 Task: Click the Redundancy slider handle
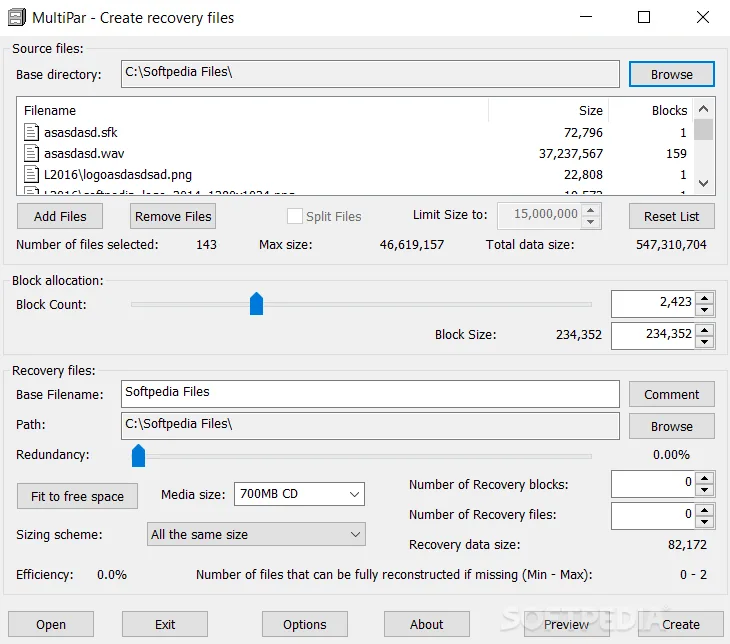(138, 456)
